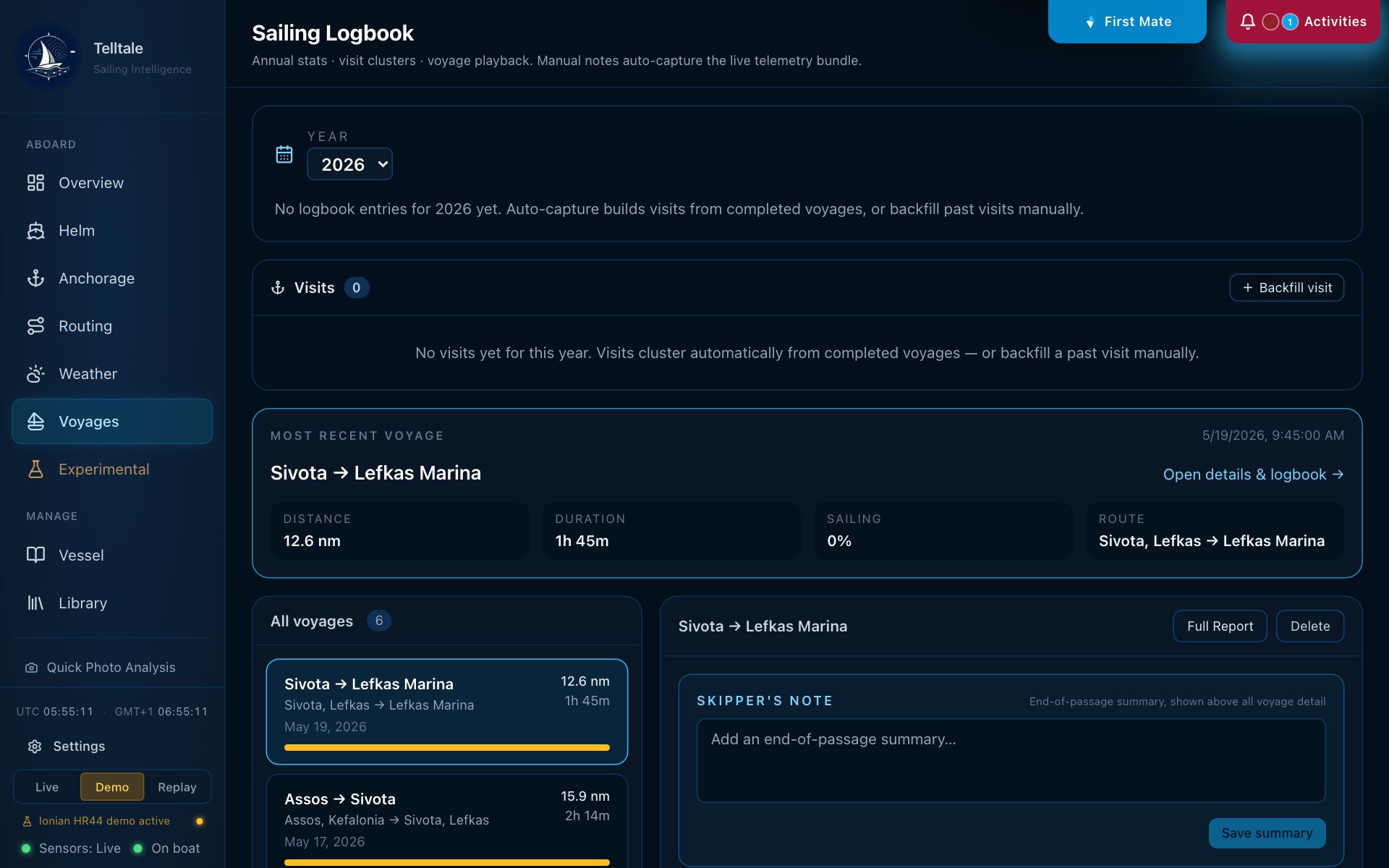Screen dimensions: 1389x868
Task: Open the First Mate assistant
Action: click(x=1127, y=22)
